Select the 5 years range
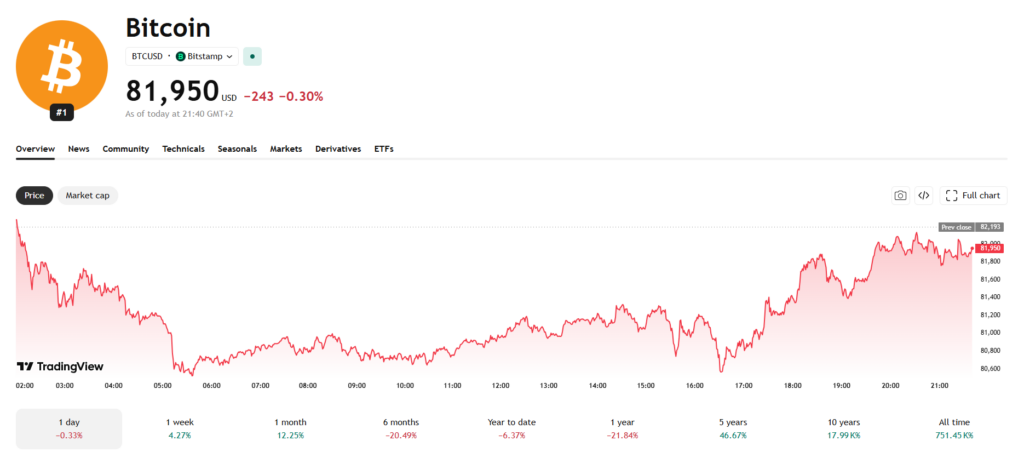Viewport: 1024px width, 452px height. [733, 428]
